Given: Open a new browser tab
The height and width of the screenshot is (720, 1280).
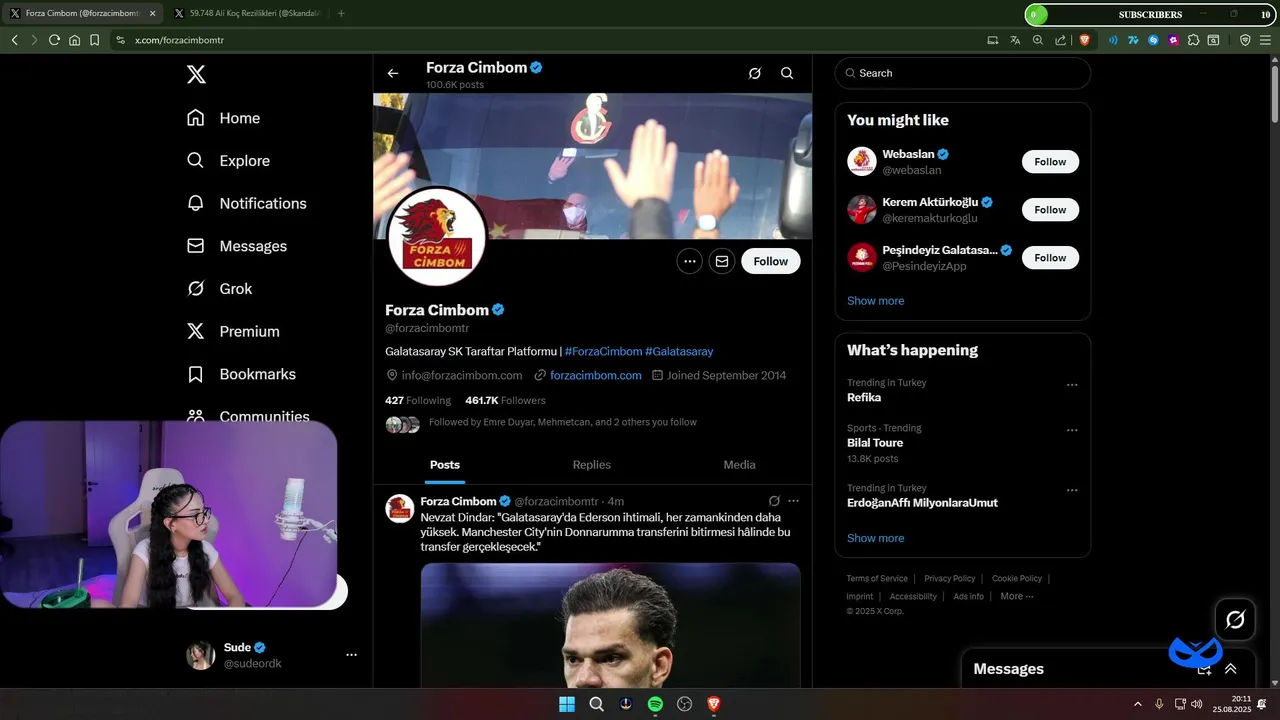Looking at the screenshot, I should point(341,14).
